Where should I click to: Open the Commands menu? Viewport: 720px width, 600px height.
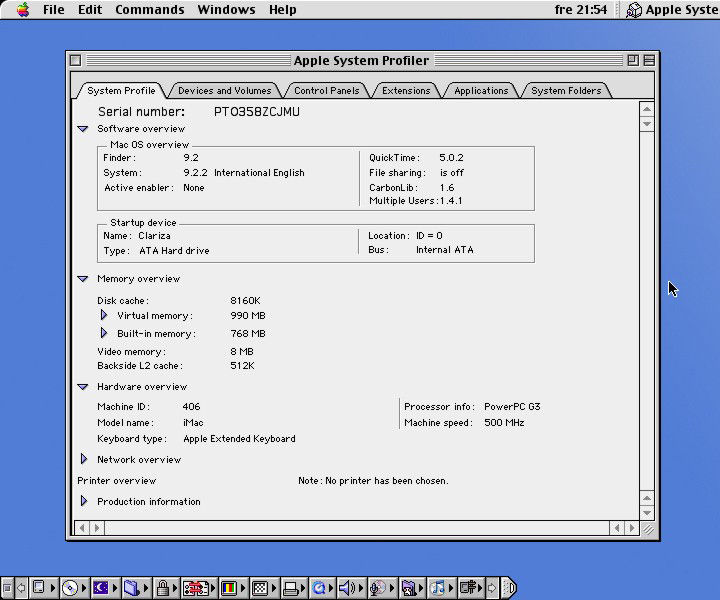coord(150,9)
